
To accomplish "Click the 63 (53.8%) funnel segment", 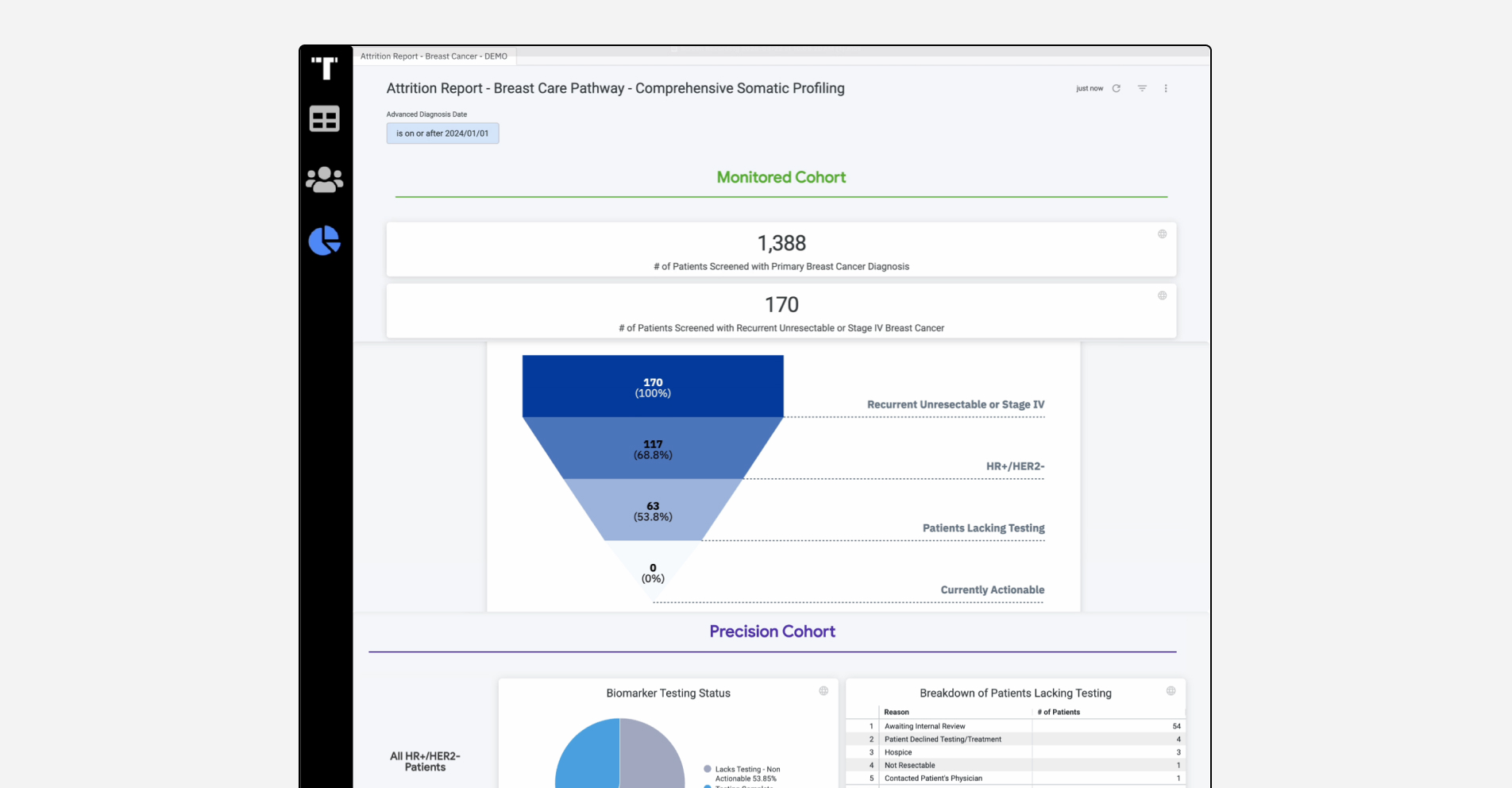I will pyautogui.click(x=653, y=511).
